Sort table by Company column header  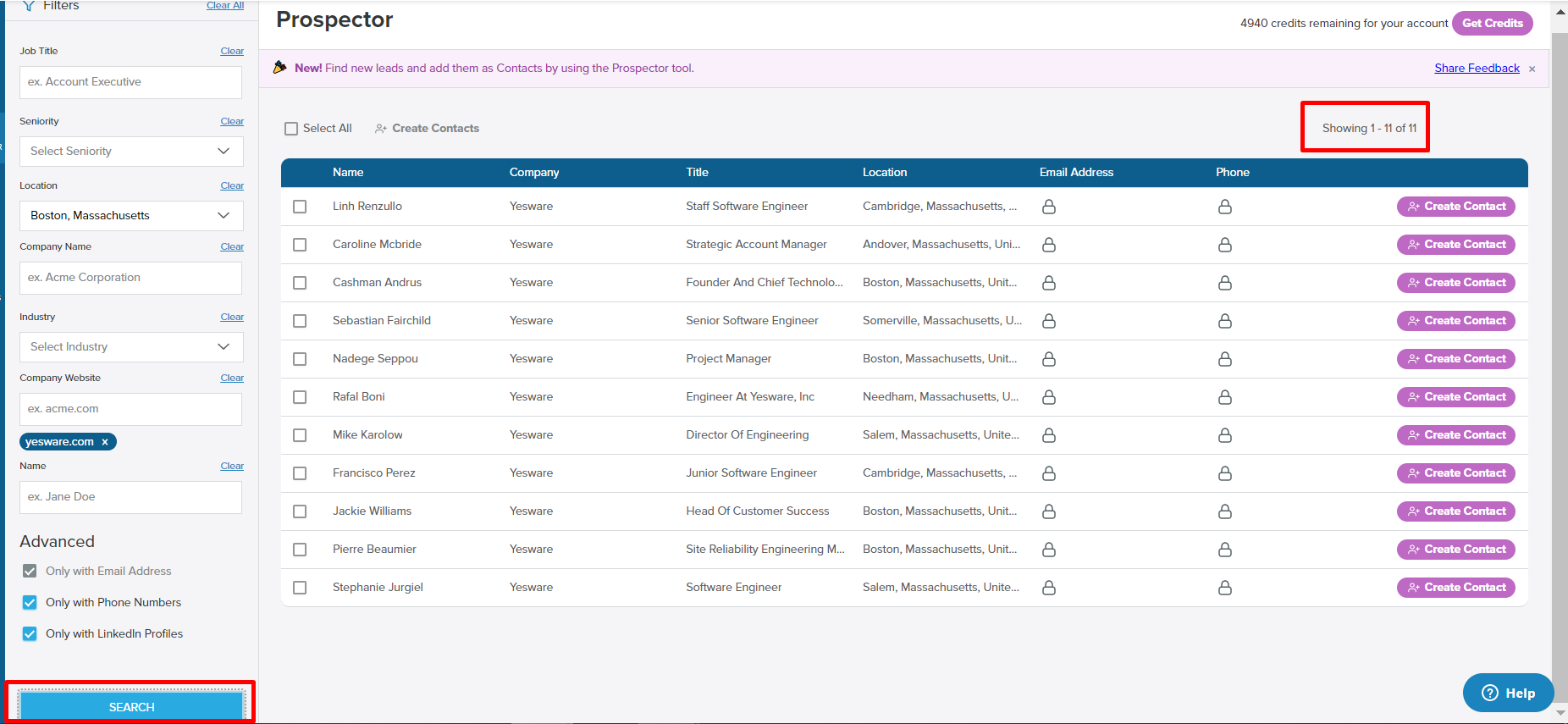(534, 172)
